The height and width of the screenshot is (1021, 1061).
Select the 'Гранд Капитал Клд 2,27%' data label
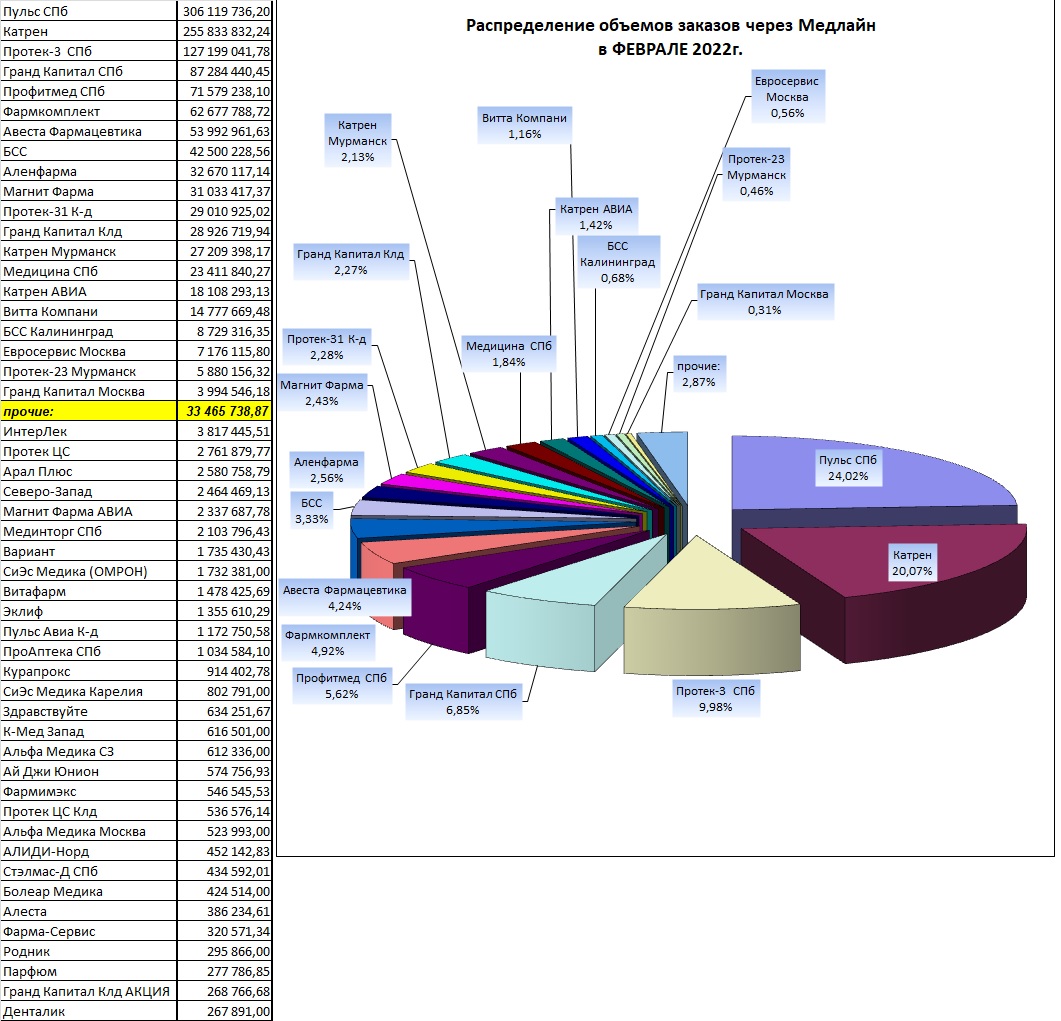point(351,262)
